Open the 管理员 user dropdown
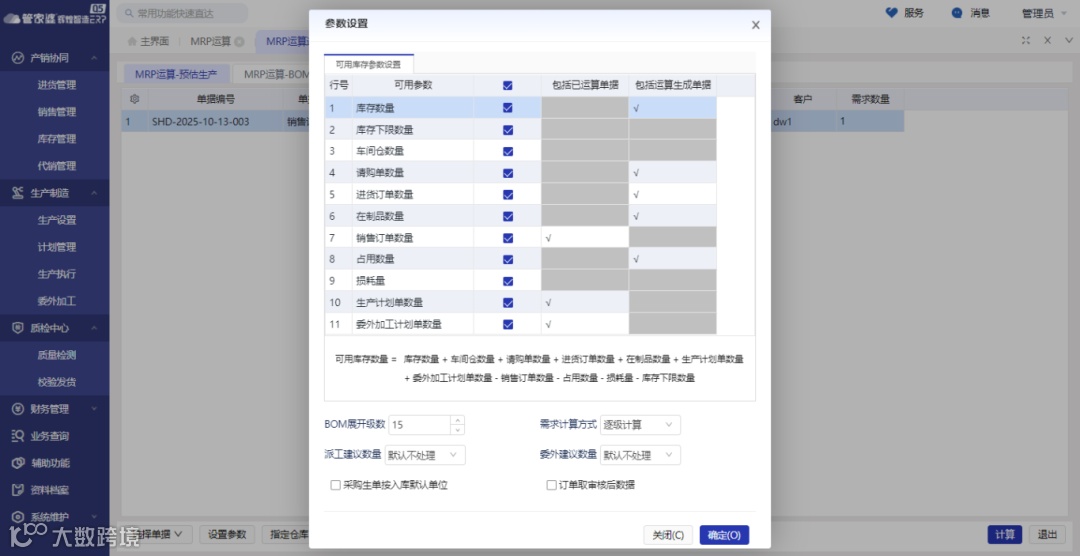1080x556 pixels. [x=1046, y=13]
